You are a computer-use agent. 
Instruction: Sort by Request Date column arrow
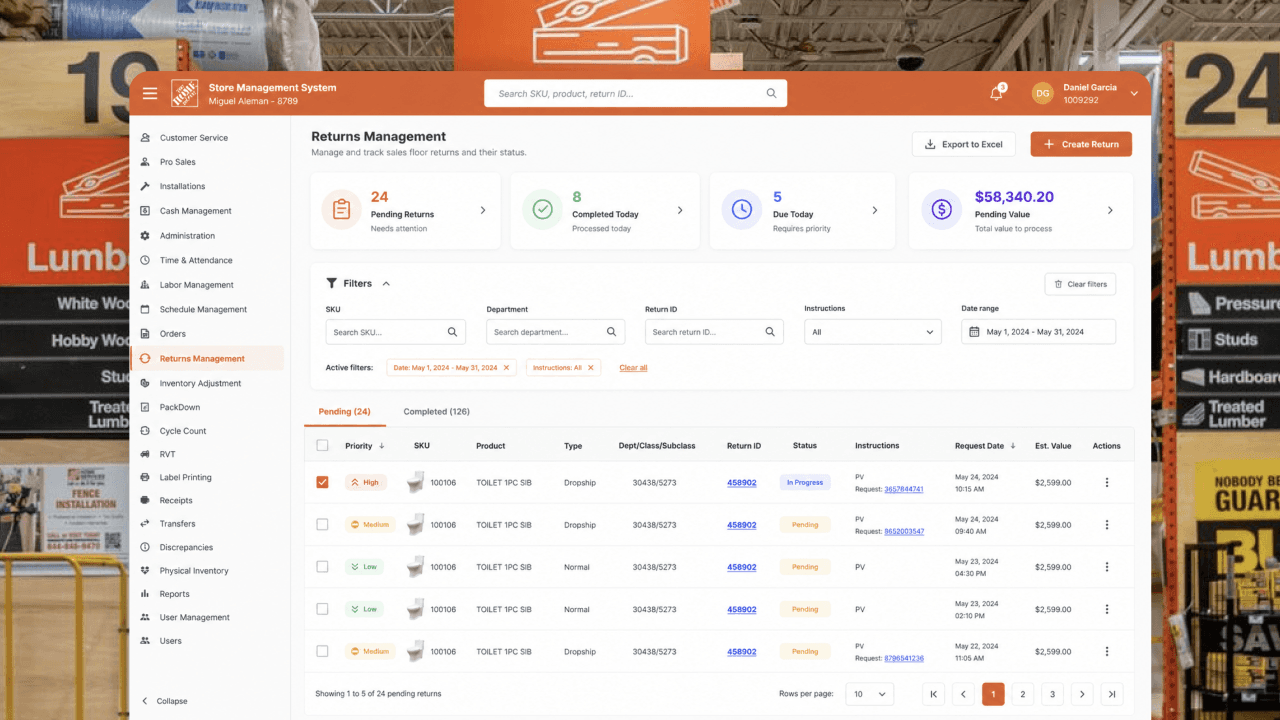pyautogui.click(x=1013, y=446)
